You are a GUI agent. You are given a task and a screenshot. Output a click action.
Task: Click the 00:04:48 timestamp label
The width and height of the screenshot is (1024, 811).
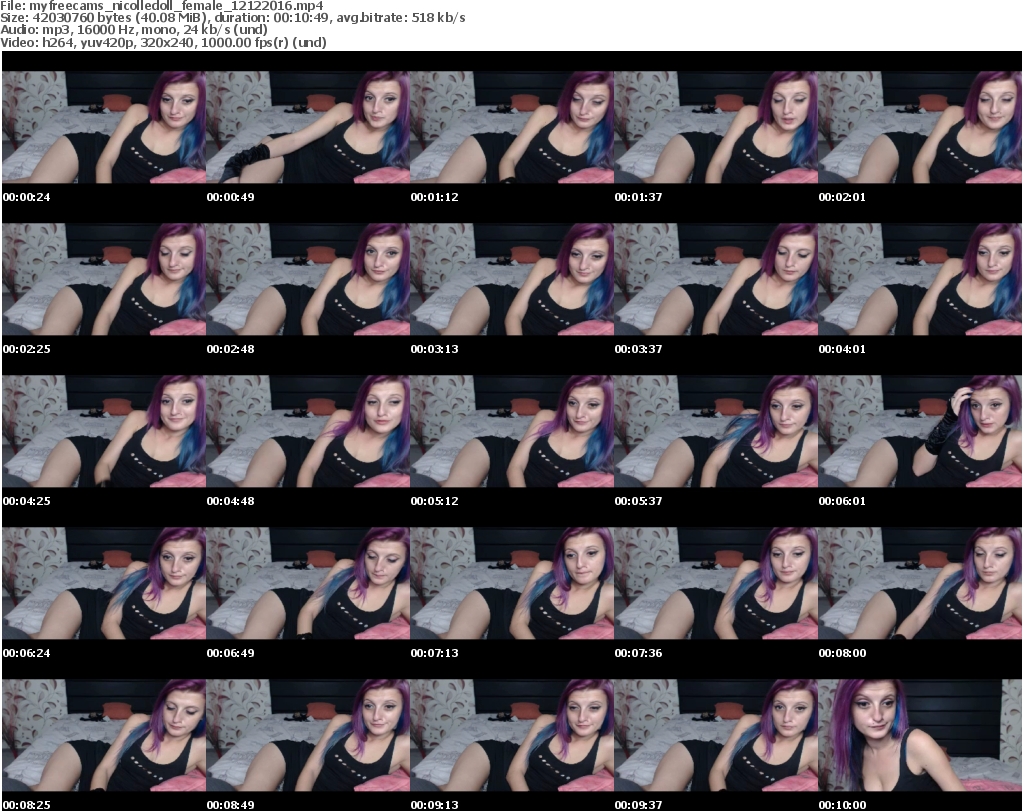(231, 501)
